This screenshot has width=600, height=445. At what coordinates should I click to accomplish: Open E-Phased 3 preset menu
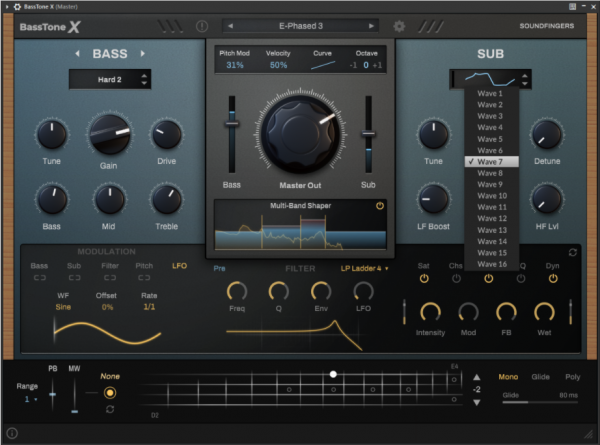301,26
